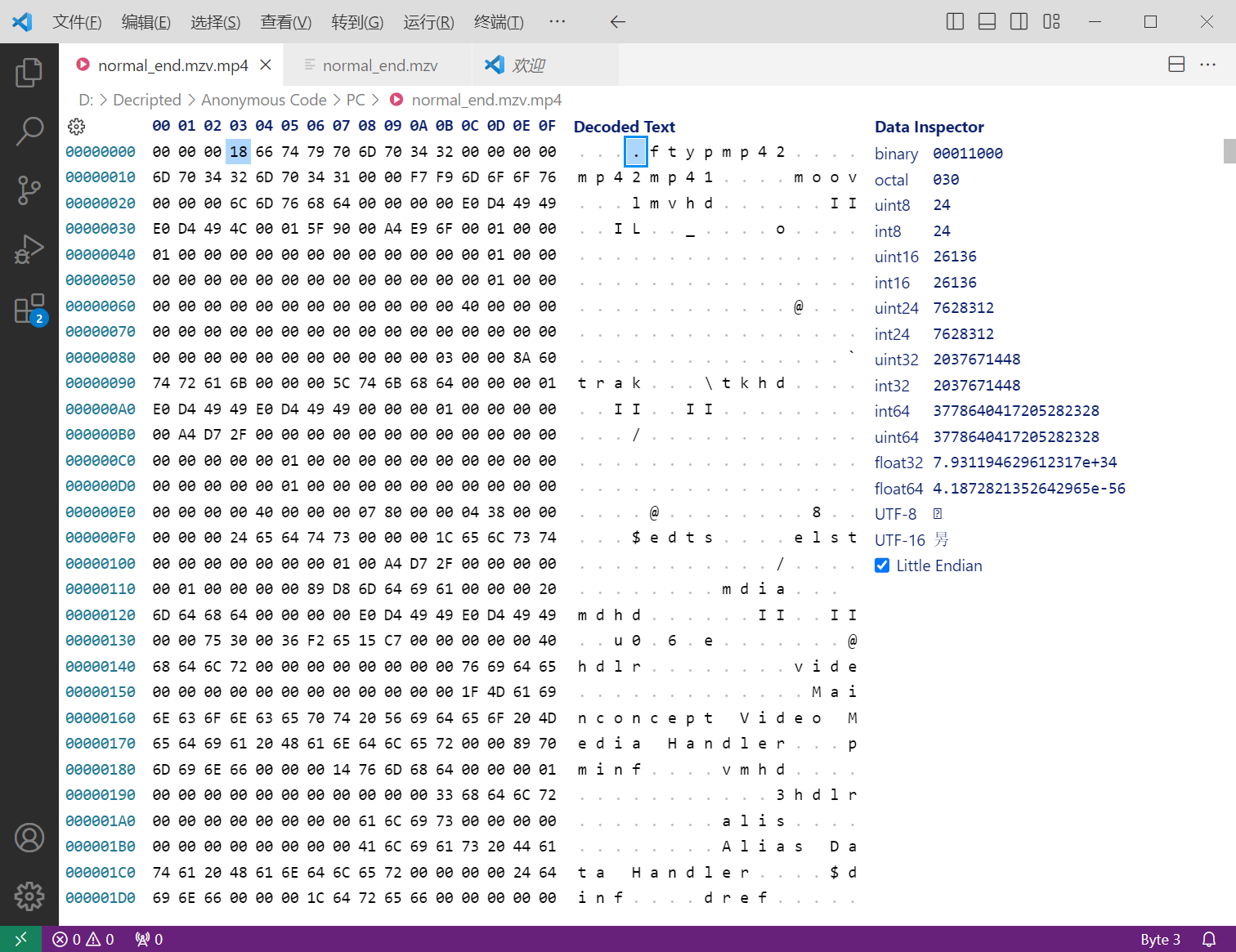The height and width of the screenshot is (952, 1236).
Task: Open hex editor settings gear icon
Action: [76, 127]
